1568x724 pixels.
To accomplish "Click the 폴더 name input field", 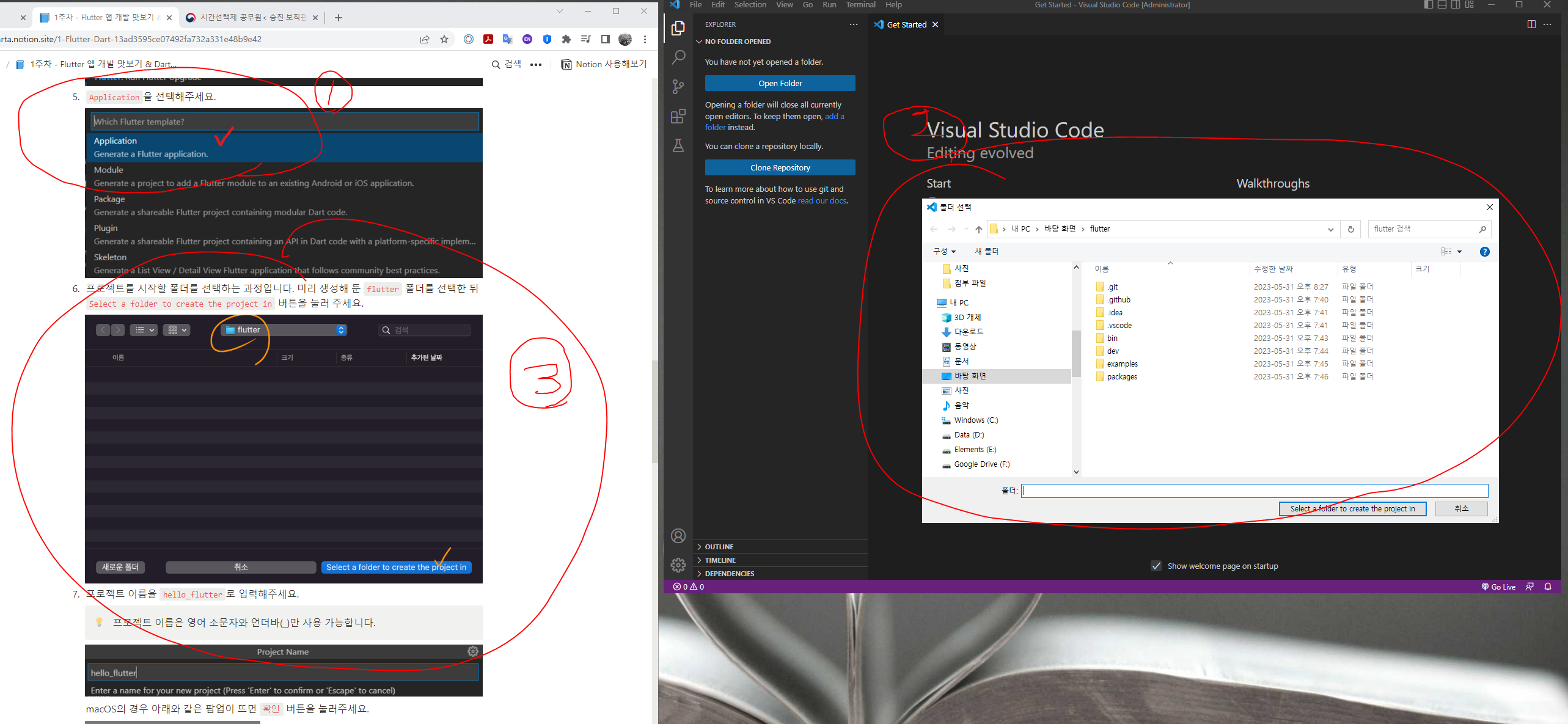I will [x=1255, y=491].
